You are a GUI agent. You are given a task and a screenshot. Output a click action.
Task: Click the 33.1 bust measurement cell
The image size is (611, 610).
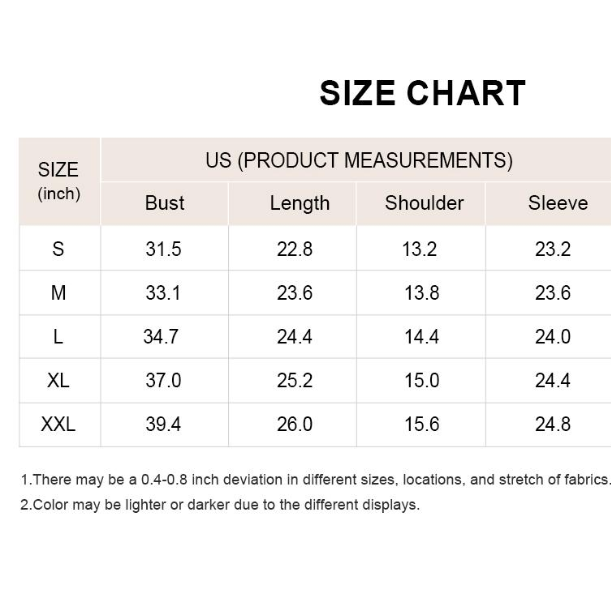pos(163,293)
